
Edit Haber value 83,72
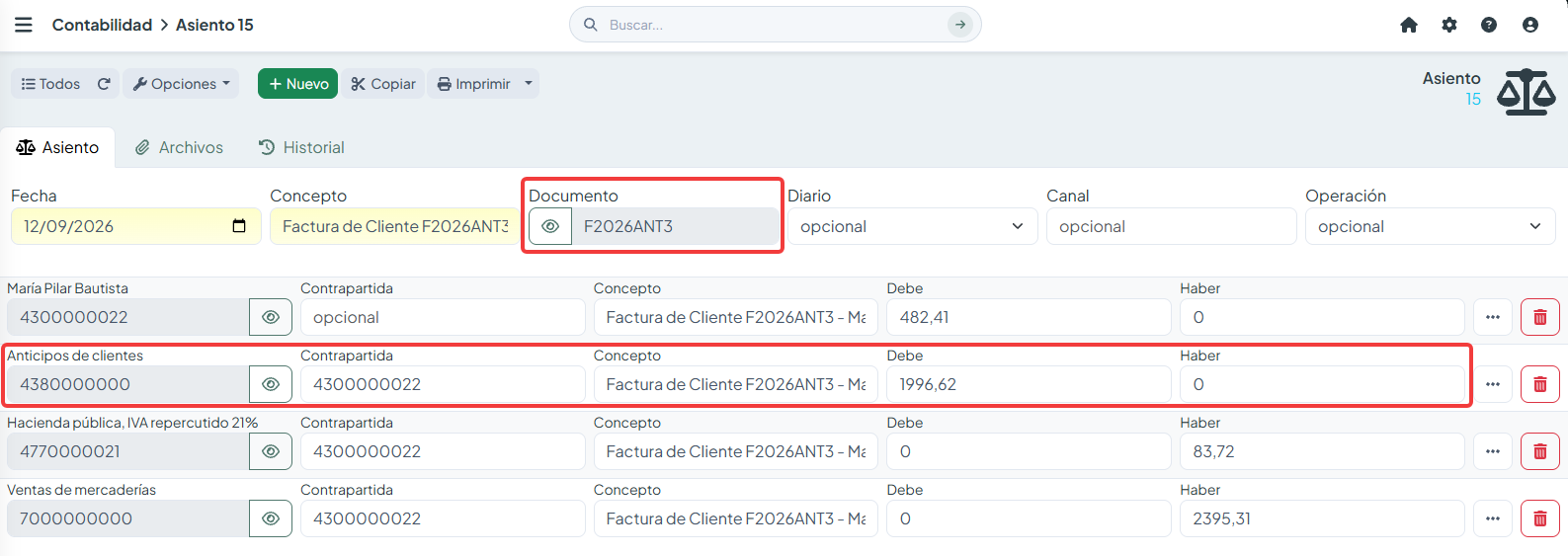click(1322, 451)
